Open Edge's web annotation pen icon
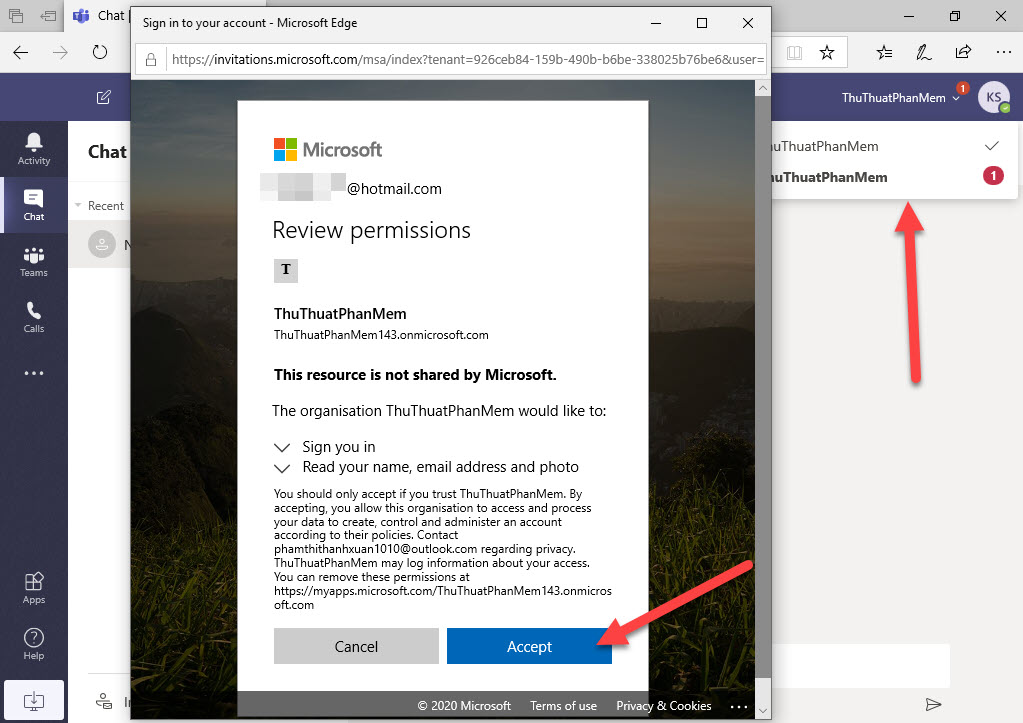Screen dimensions: 1023x723 point(923,52)
